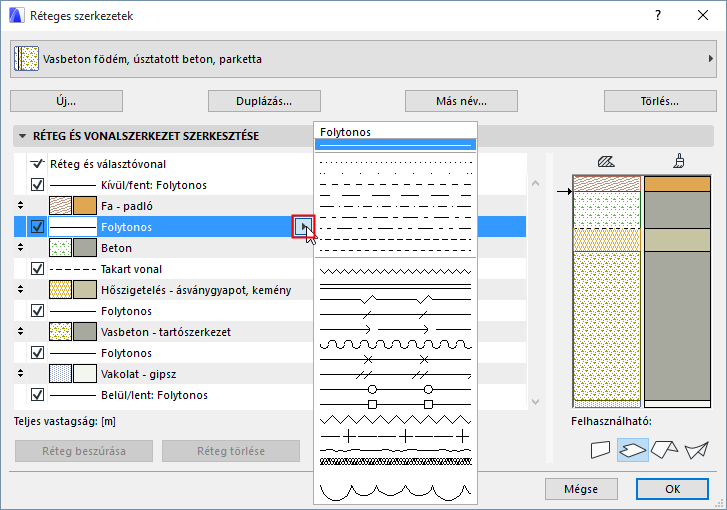Choose the thick hatched band line type
Image resolution: width=727 pixels, height=510 pixels.
(x=395, y=461)
